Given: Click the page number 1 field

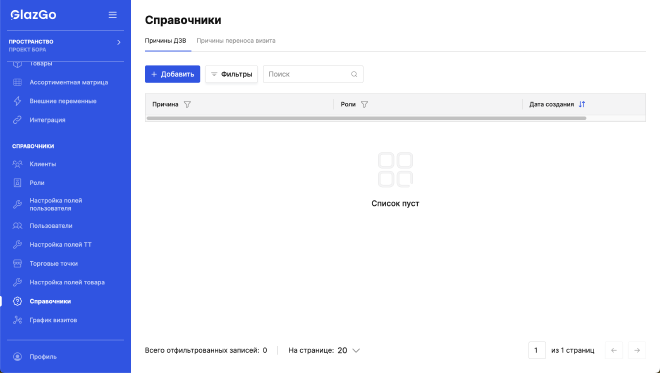Looking at the screenshot, I should 537,350.
